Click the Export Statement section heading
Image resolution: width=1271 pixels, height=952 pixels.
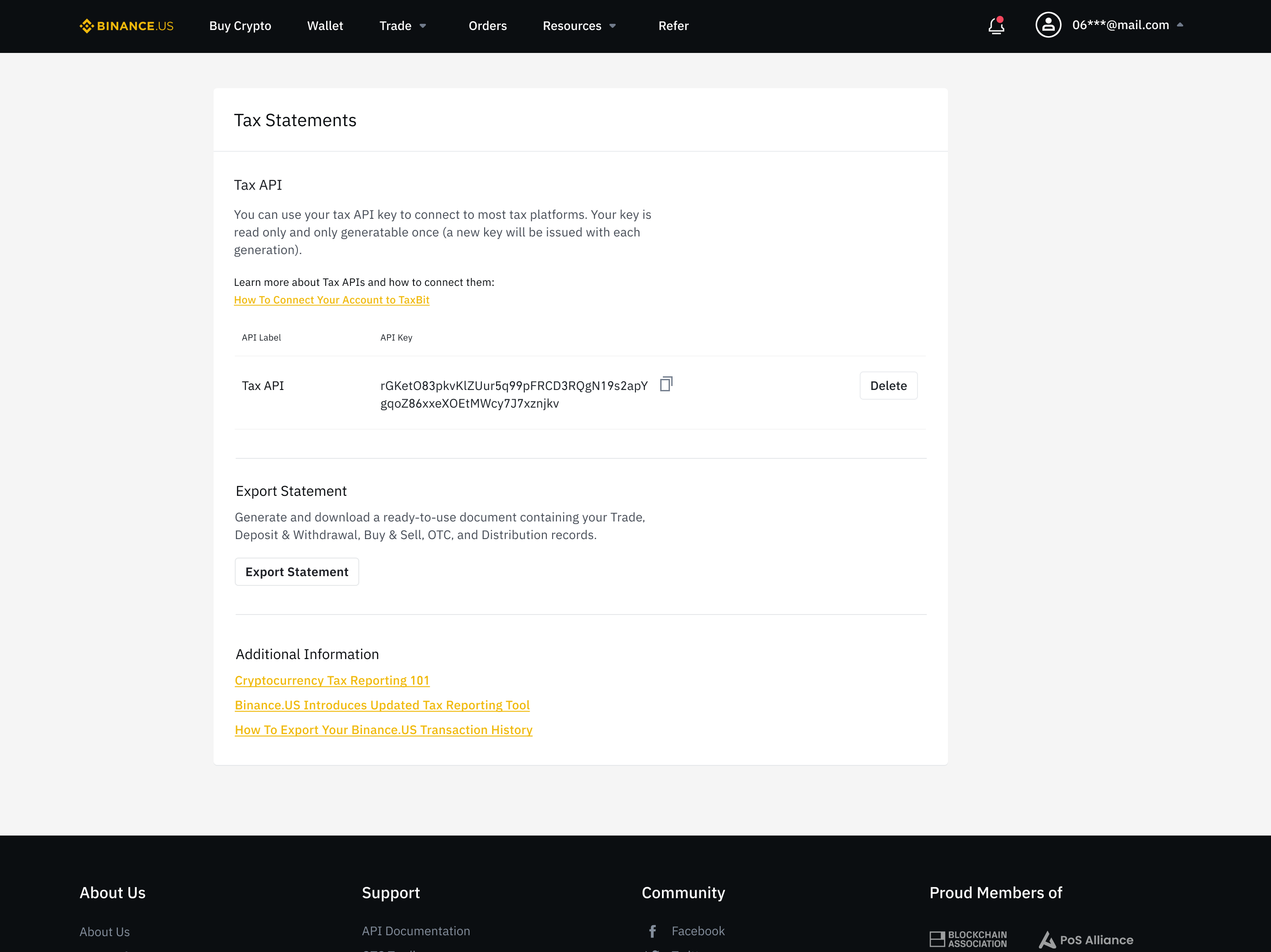click(291, 491)
